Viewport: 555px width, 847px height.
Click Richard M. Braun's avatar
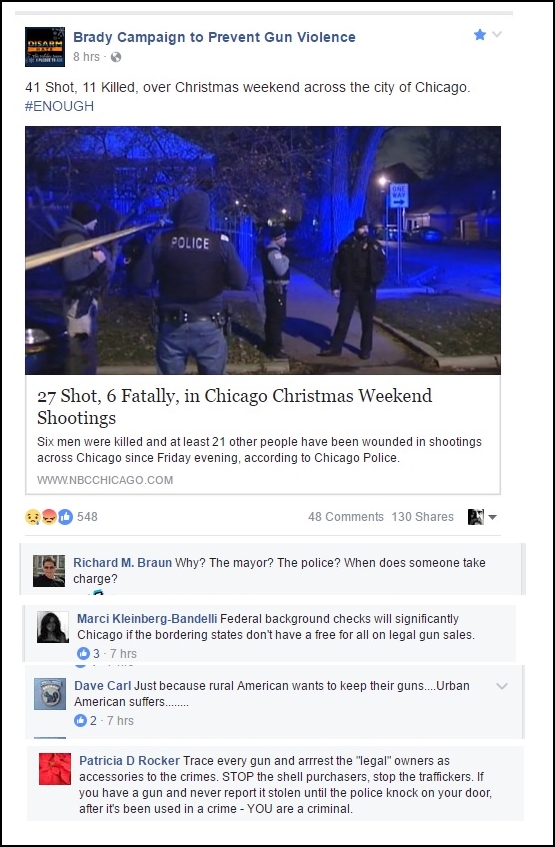[x=49, y=571]
